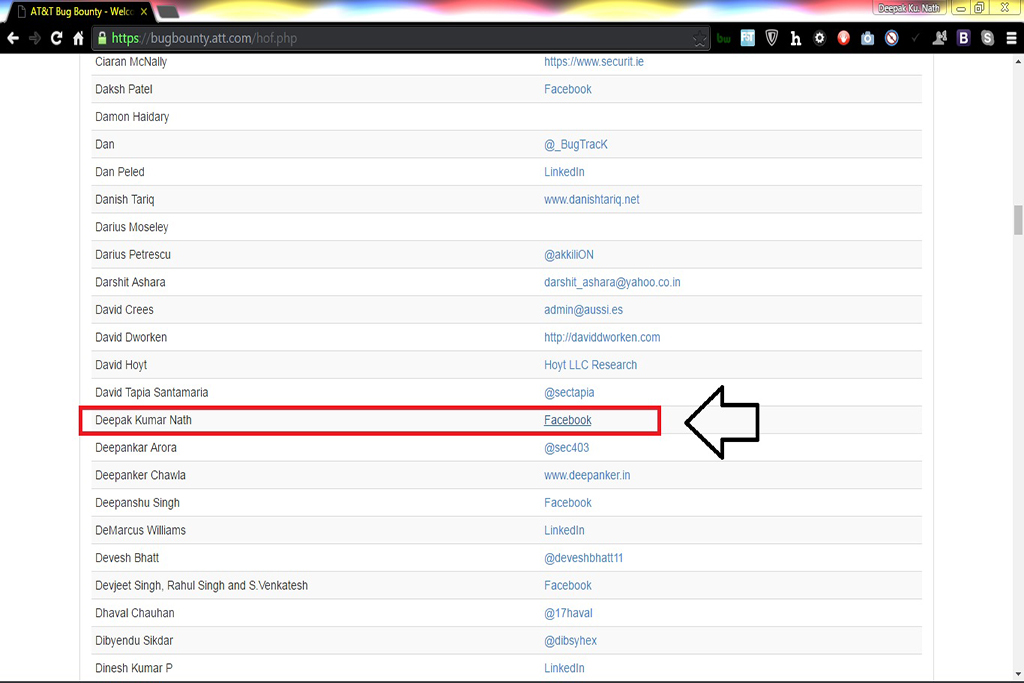Follow the @17haval link
The height and width of the screenshot is (683, 1024).
click(x=568, y=613)
